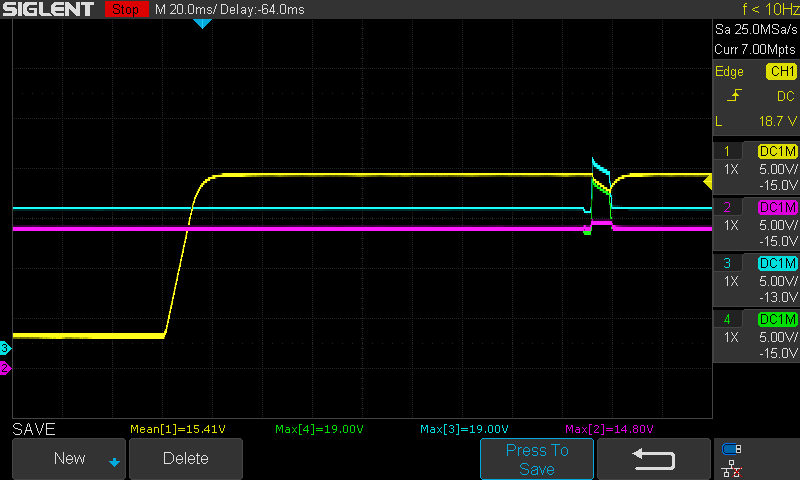Click channel 1 offset -15.0V value
Image resolution: width=800 pixels, height=480 pixels.
pos(778,185)
